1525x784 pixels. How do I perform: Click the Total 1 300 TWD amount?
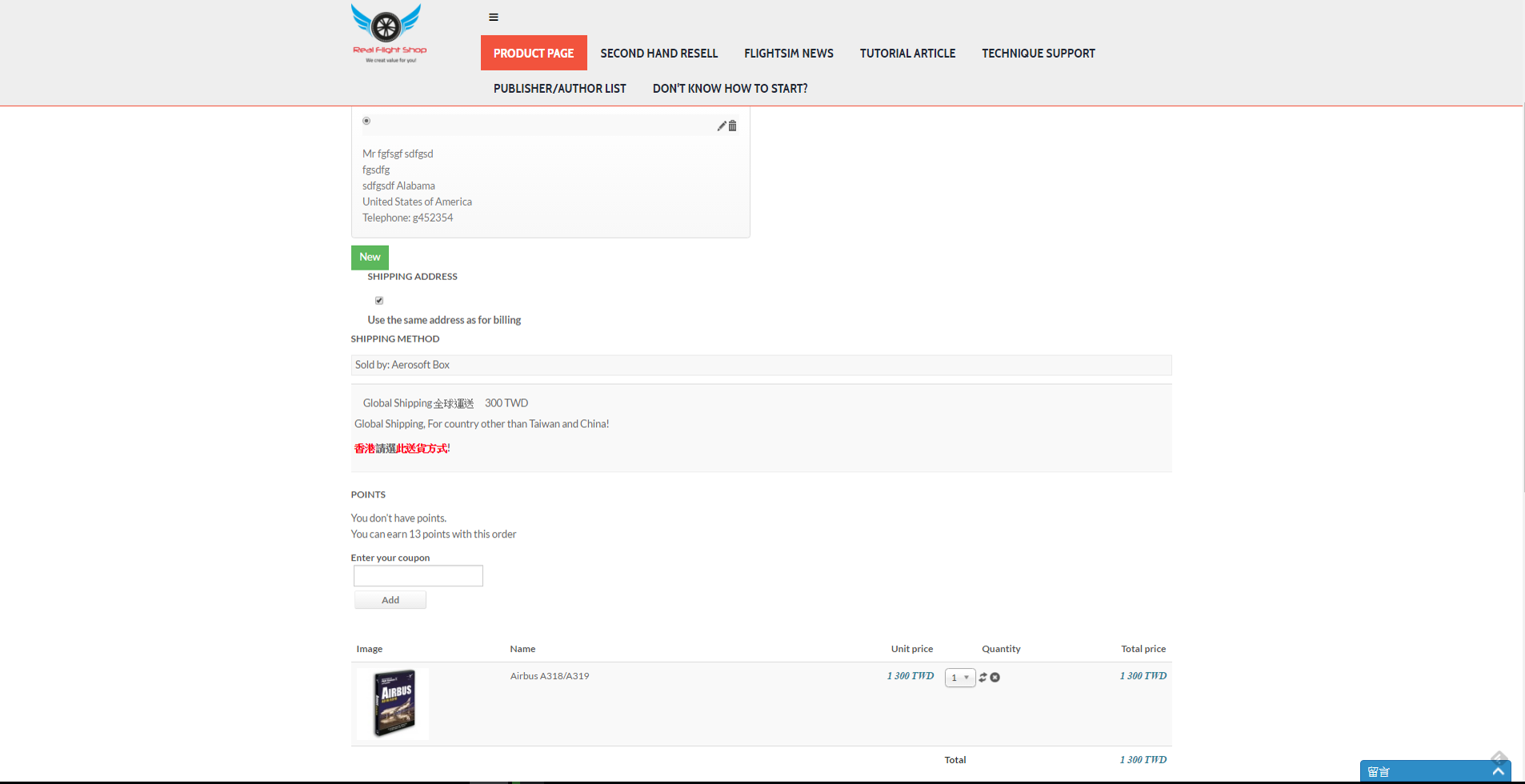[1143, 760]
